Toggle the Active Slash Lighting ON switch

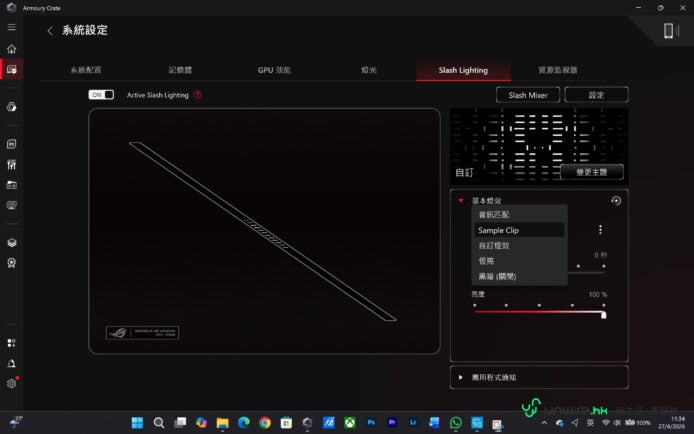click(101, 95)
